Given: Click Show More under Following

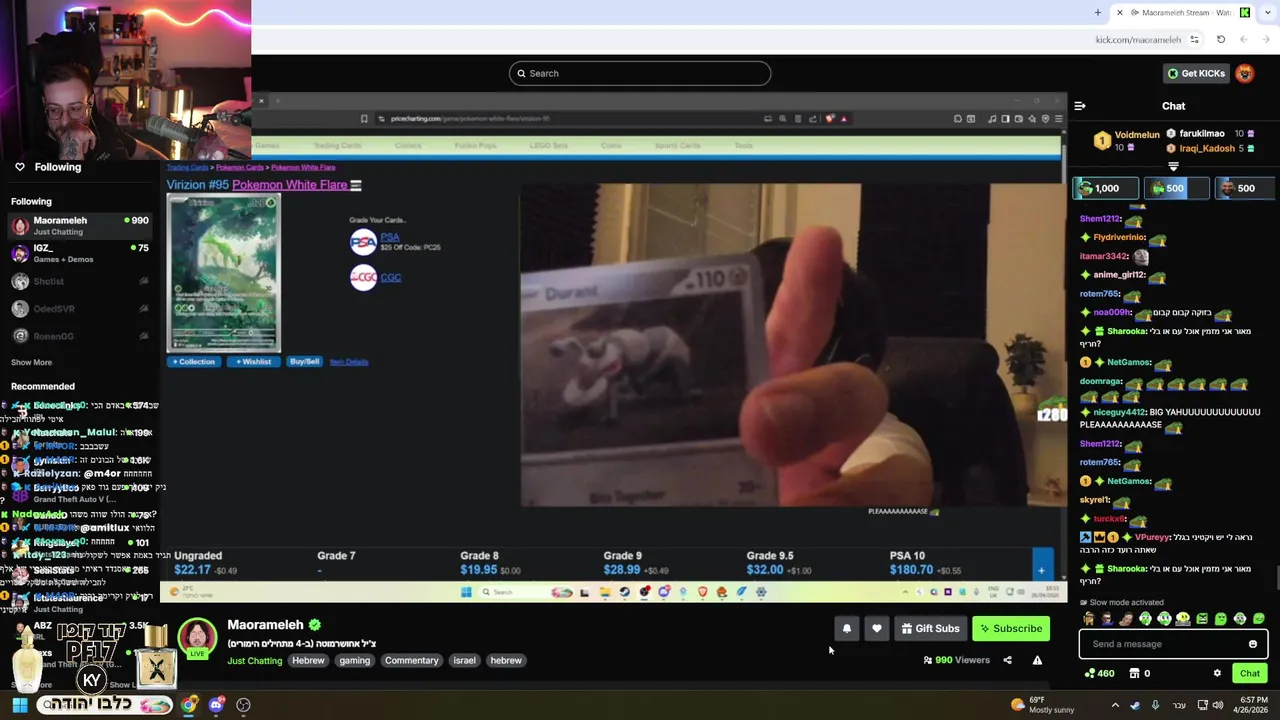Looking at the screenshot, I should point(31,362).
